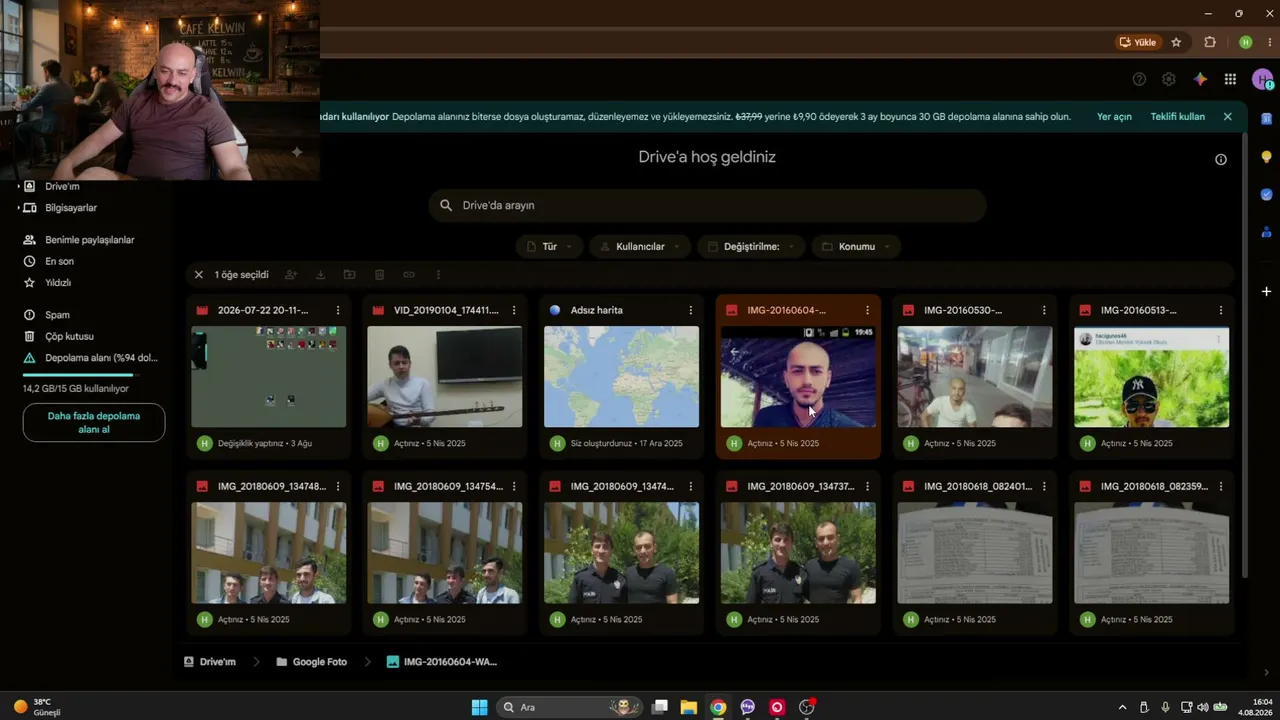The width and height of the screenshot is (1280, 720).
Task: Open more options for IMG-20160513 file
Action: (1220, 310)
